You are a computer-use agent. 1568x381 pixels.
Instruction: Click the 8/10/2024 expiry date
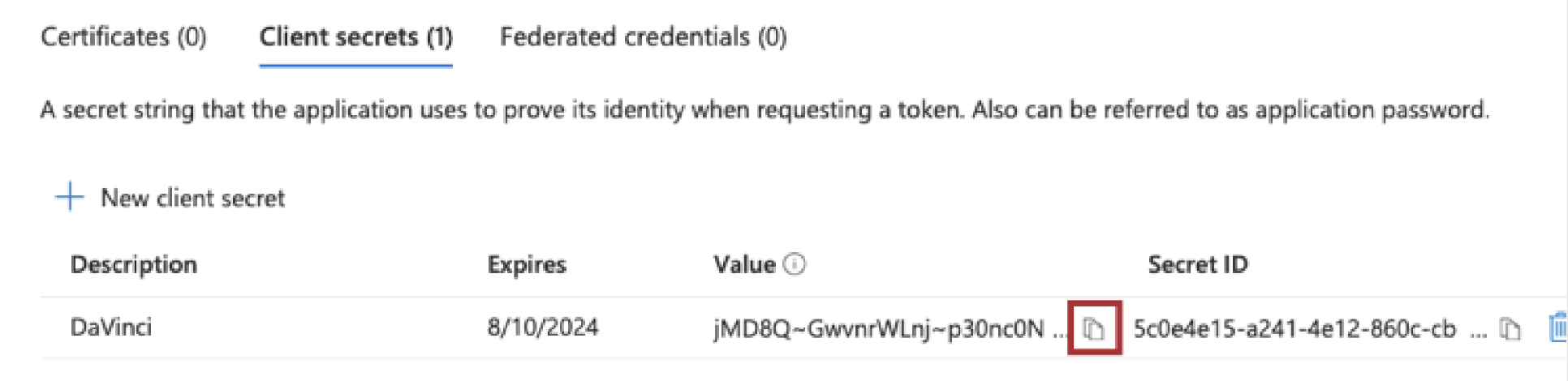[542, 327]
